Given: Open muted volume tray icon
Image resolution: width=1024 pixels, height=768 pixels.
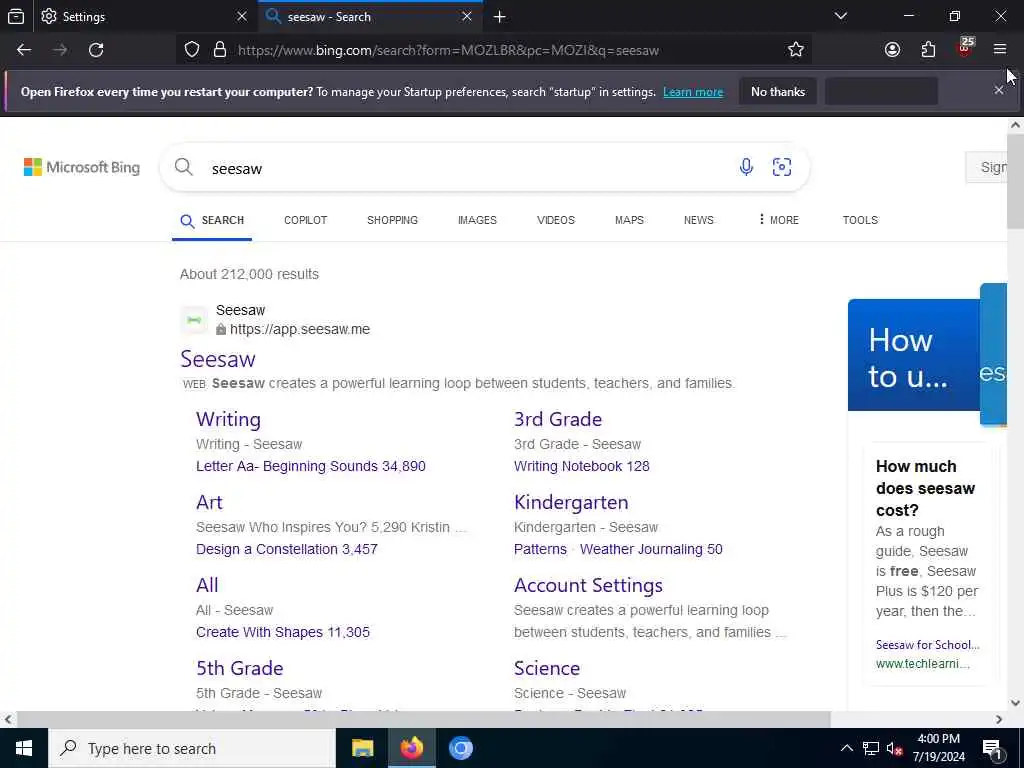Looking at the screenshot, I should [x=894, y=749].
